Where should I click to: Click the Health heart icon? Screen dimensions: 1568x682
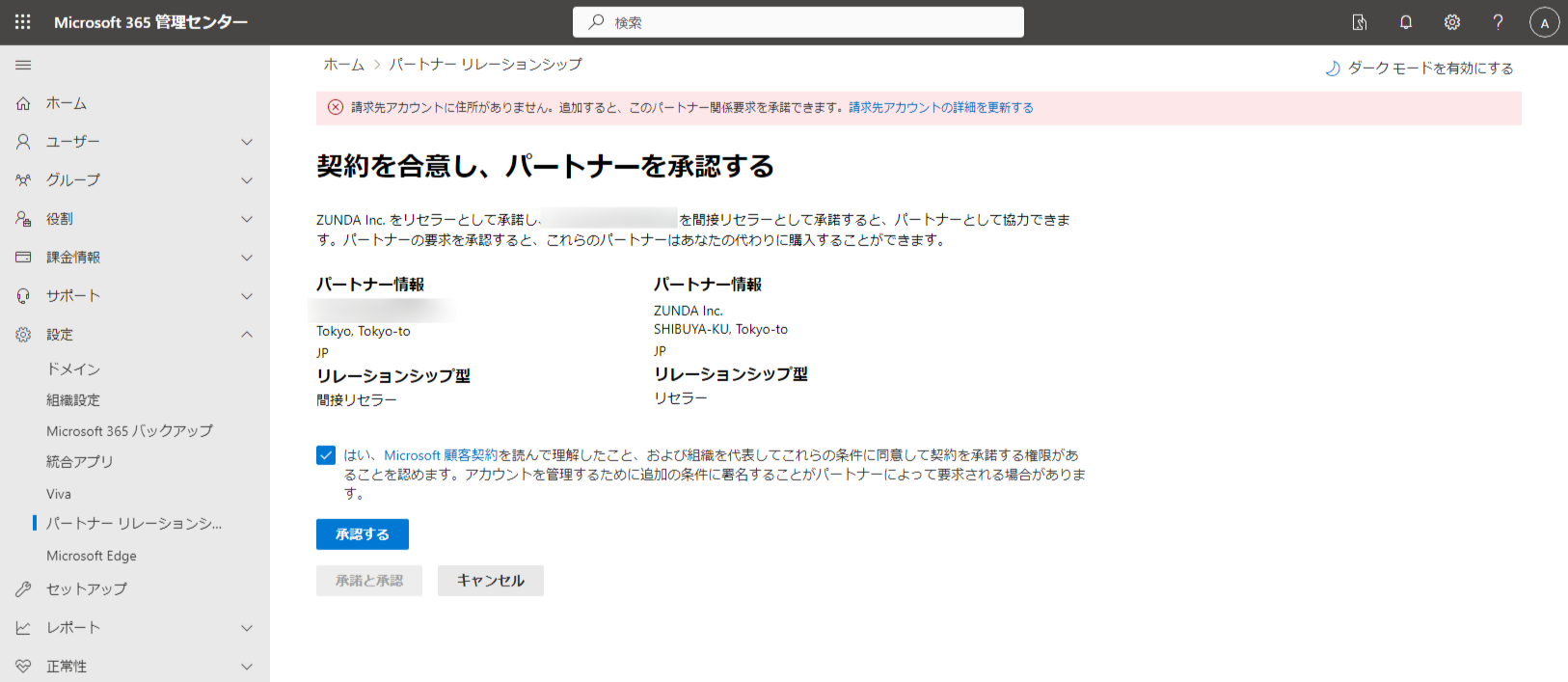click(x=23, y=667)
